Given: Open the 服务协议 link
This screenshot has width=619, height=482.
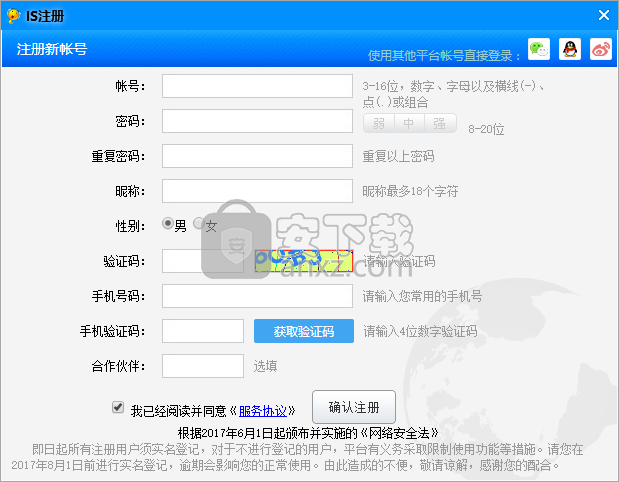Looking at the screenshot, I should tap(262, 410).
